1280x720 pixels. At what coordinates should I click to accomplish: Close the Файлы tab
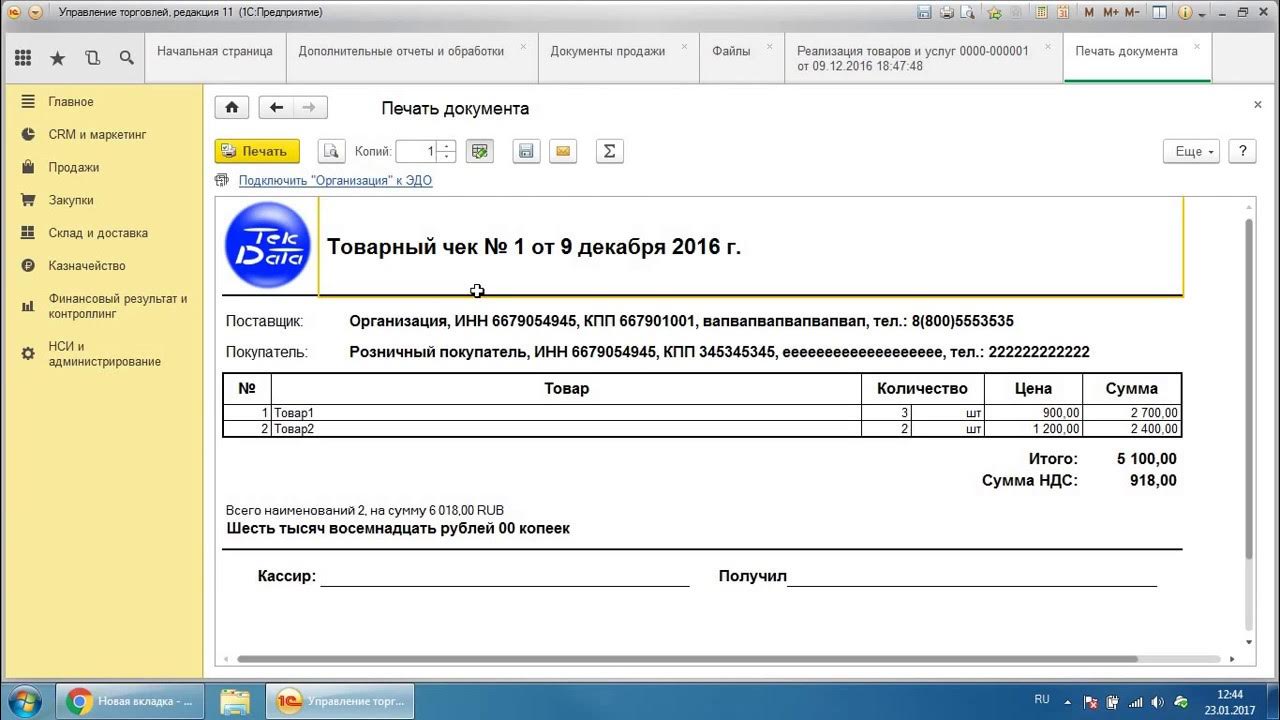pos(770,46)
